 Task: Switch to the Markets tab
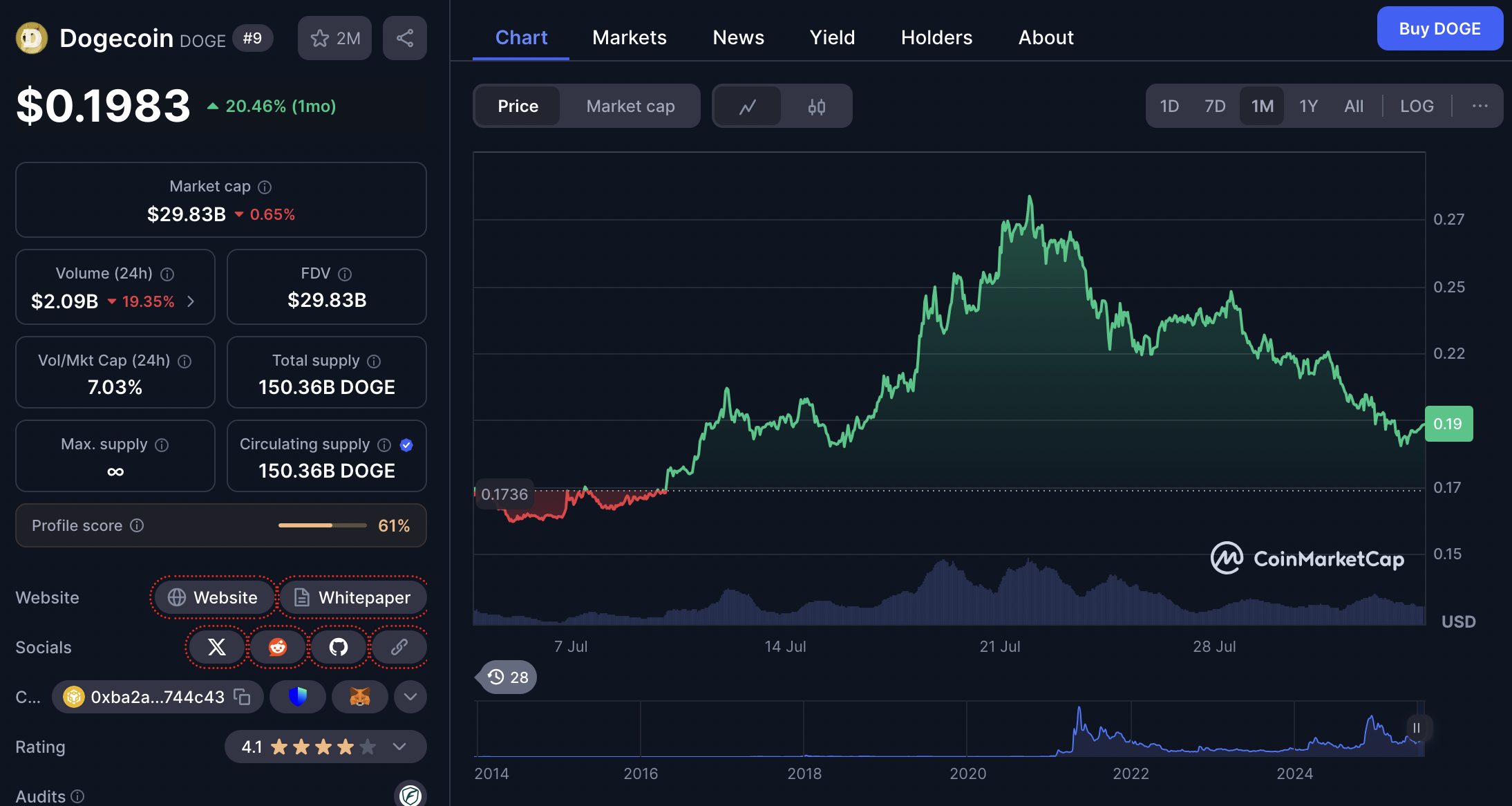(629, 37)
